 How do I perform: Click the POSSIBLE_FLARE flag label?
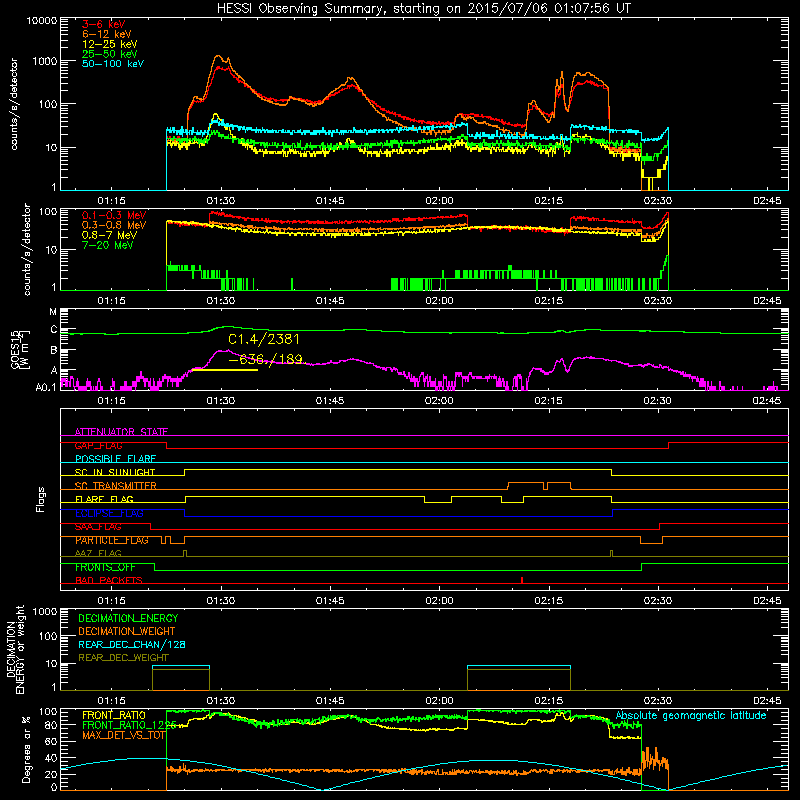[x=115, y=459]
